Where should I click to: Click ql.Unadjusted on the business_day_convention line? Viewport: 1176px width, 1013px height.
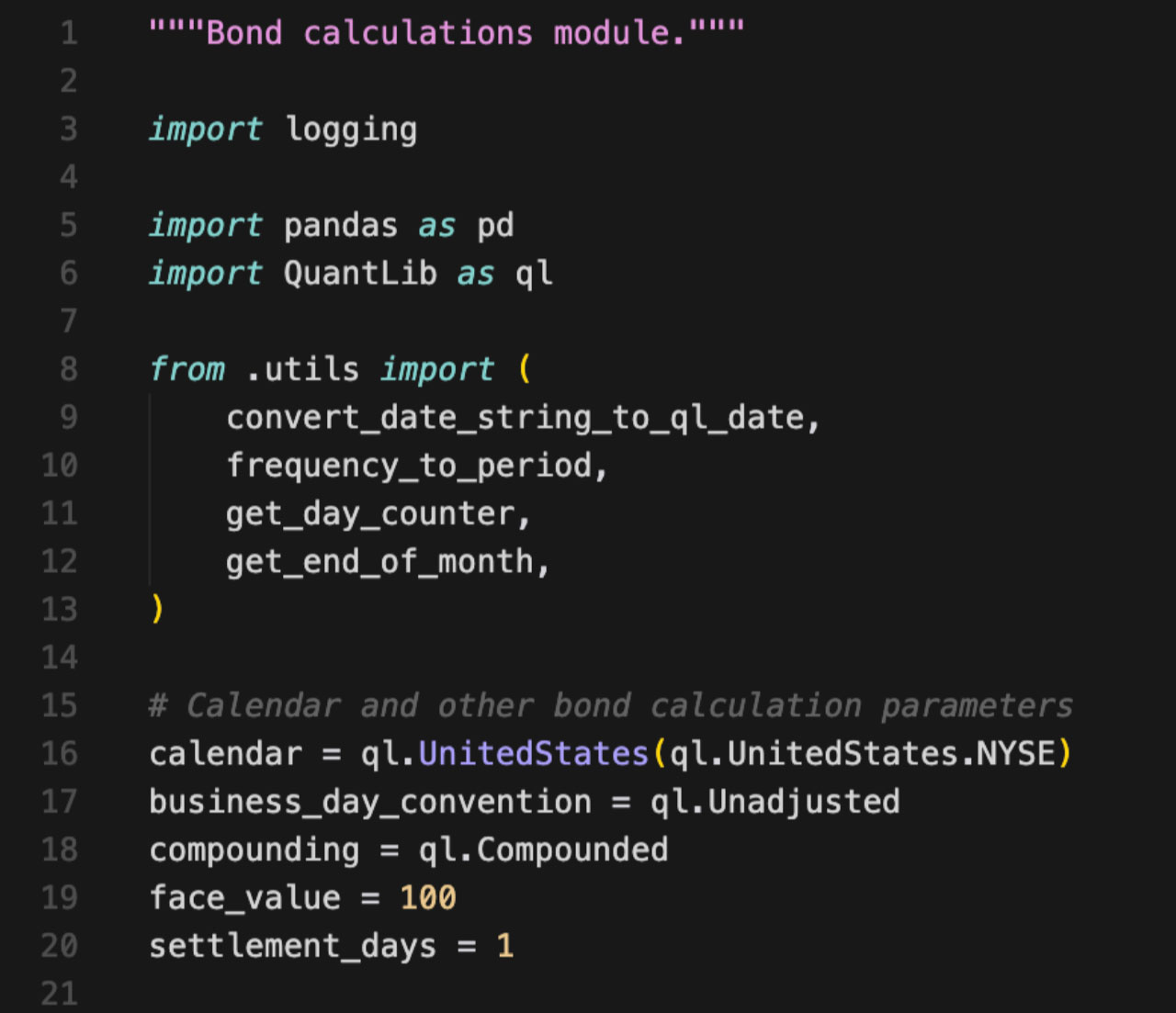(775, 802)
